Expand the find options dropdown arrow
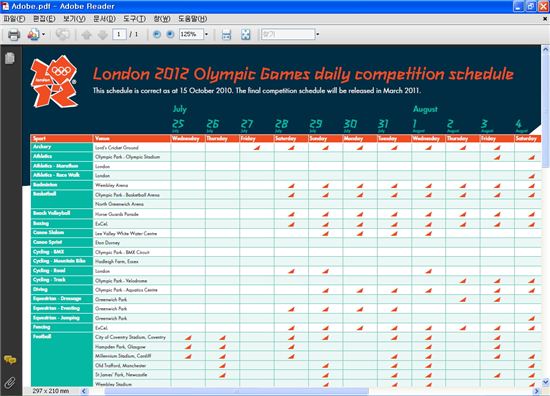Image resolution: width=550 pixels, height=396 pixels. pyautogui.click(x=317, y=34)
